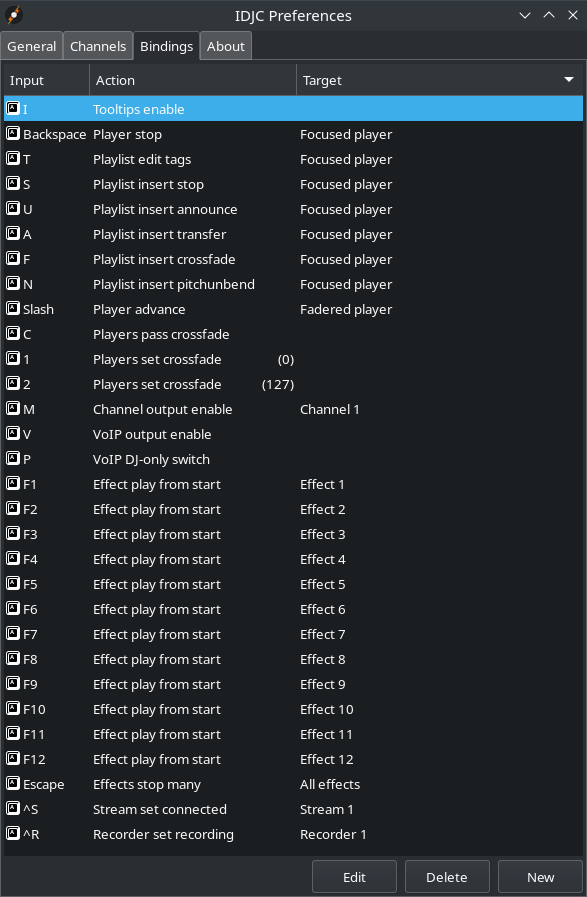Select Players set crossfade (127) row

[294, 384]
